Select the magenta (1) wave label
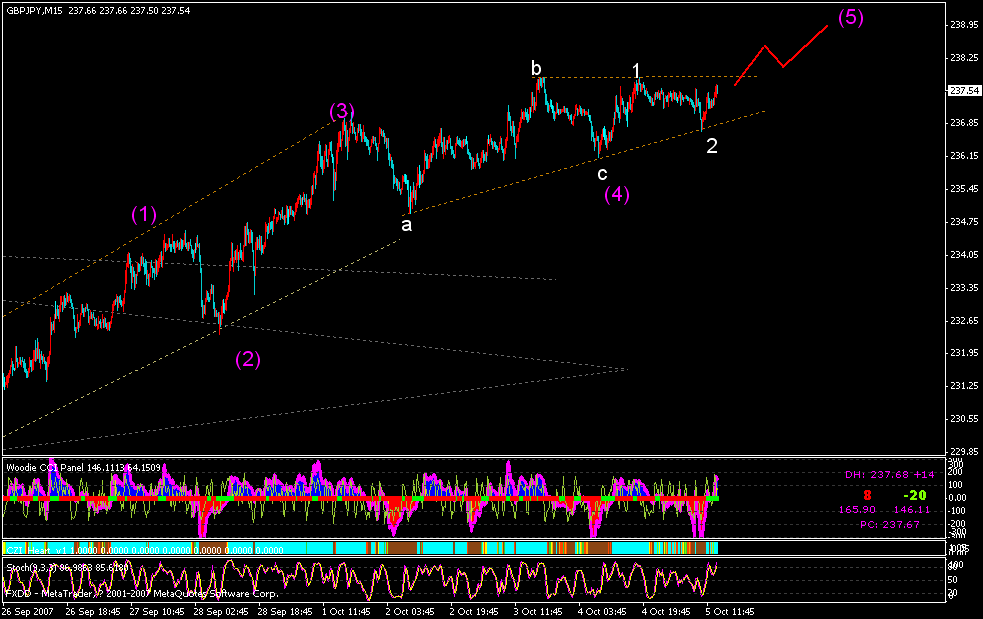 pyautogui.click(x=144, y=214)
